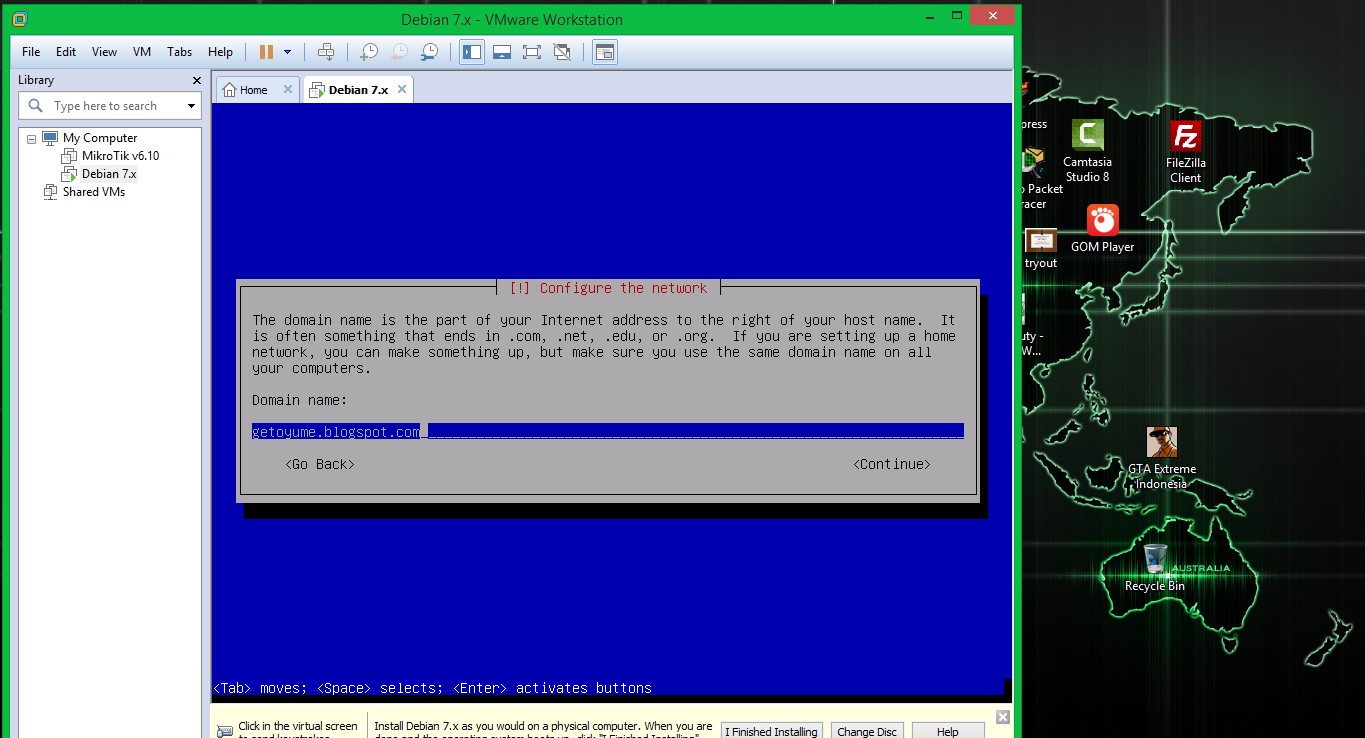Select Shared VMs in the Library
Image resolution: width=1365 pixels, height=738 pixels.
[93, 192]
